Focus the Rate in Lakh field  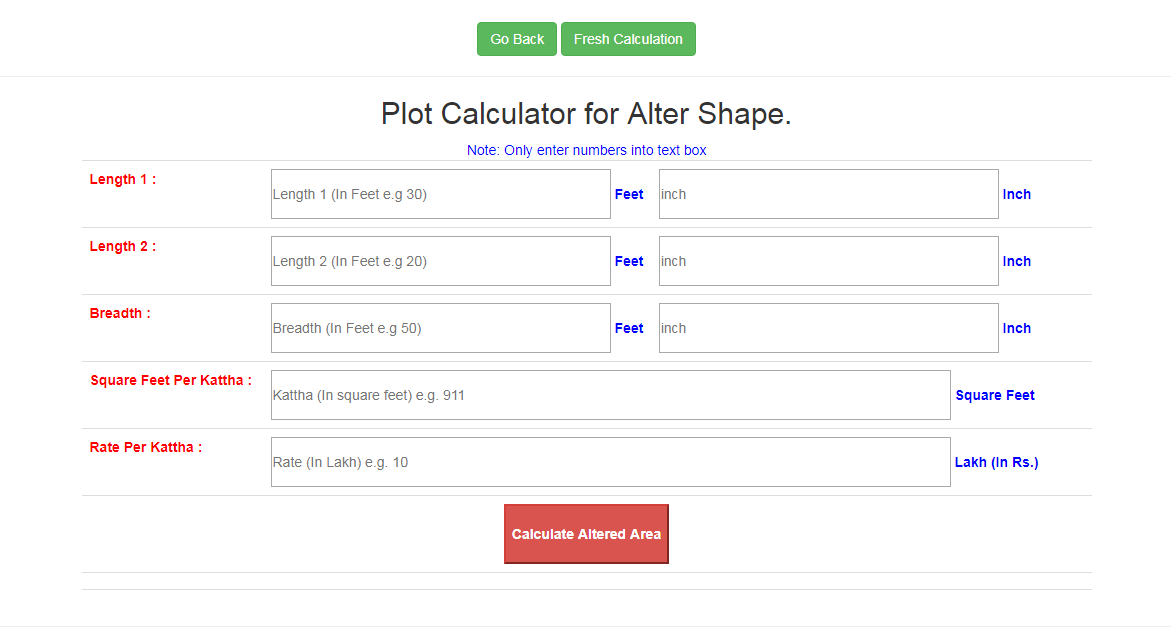point(610,462)
